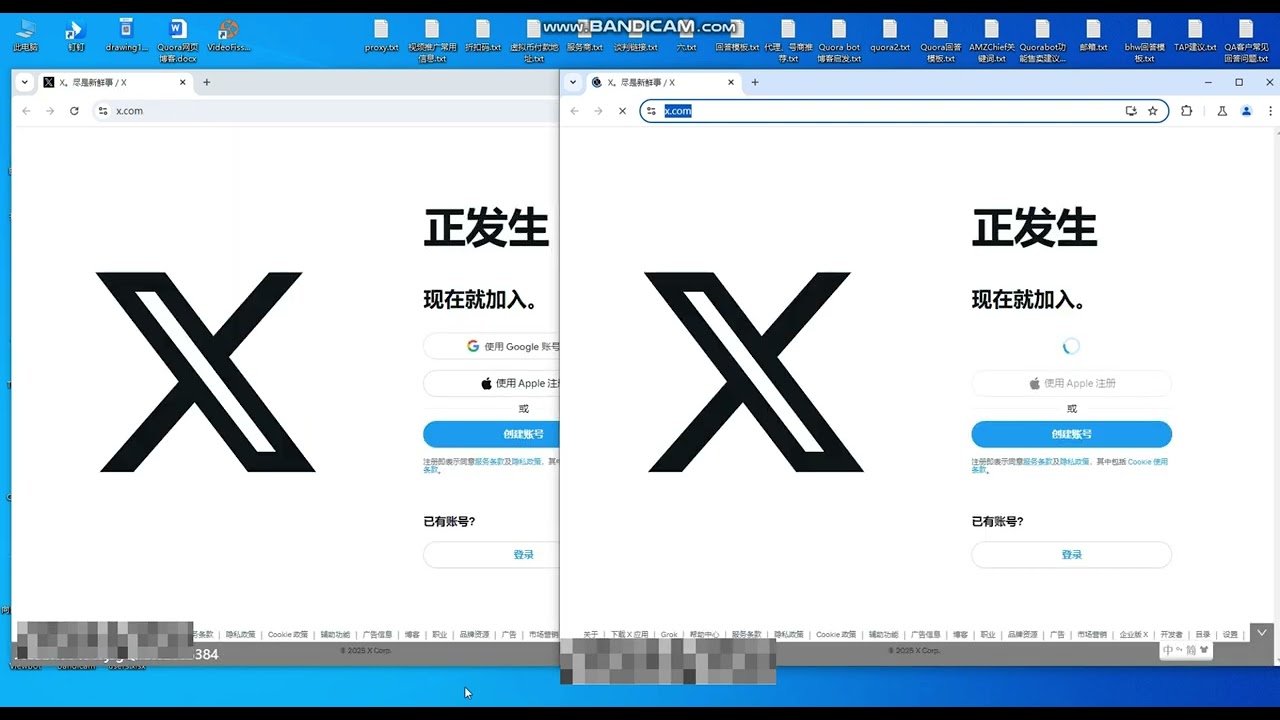
Task: View site information icon in right address bar
Action: [x=651, y=111]
